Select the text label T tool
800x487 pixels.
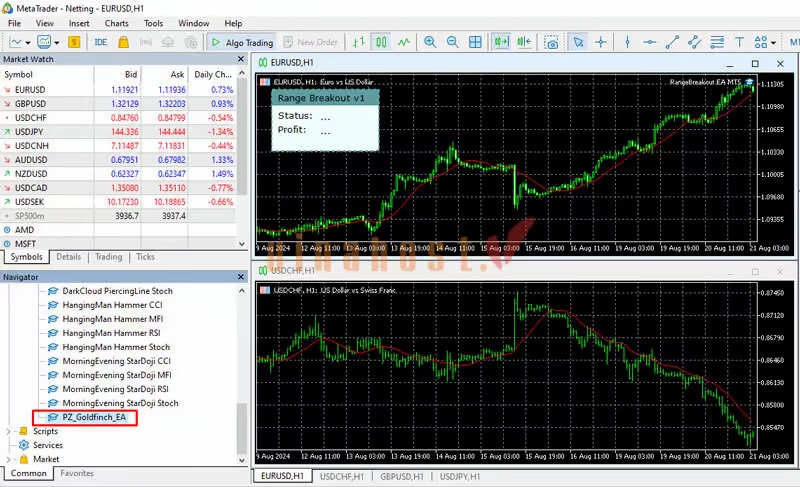[739, 42]
